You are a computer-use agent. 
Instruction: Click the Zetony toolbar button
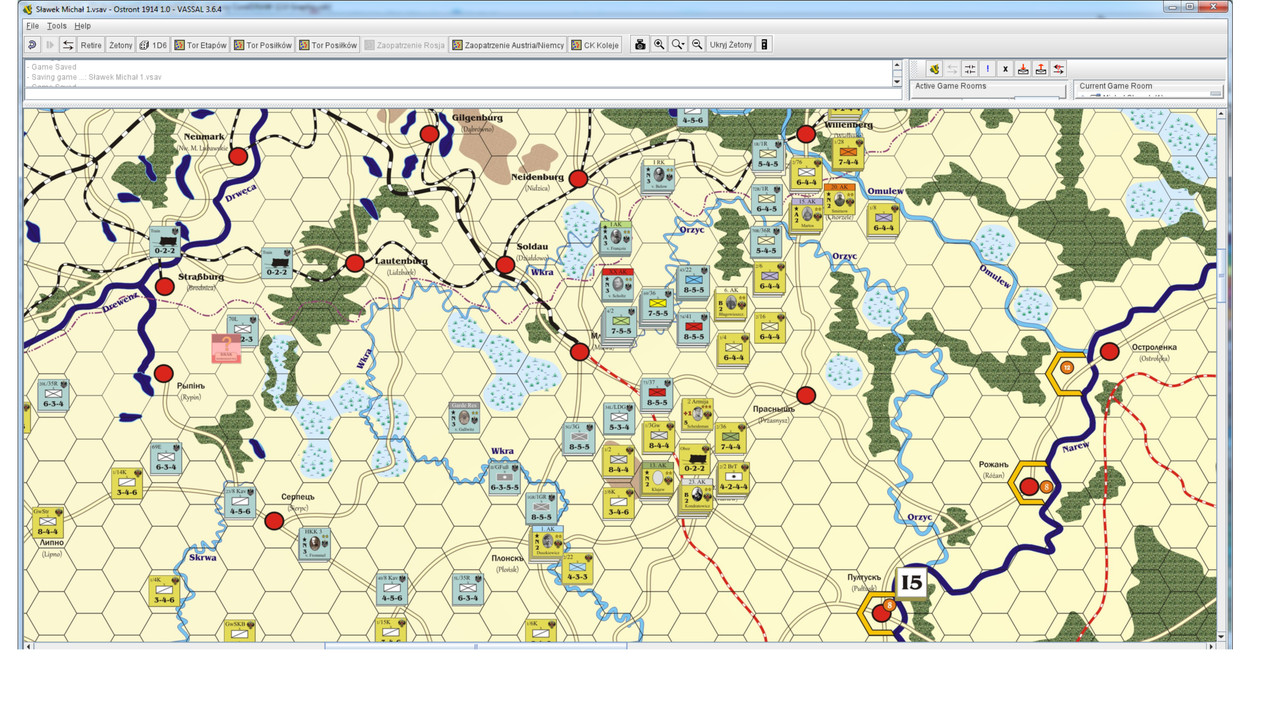120,45
